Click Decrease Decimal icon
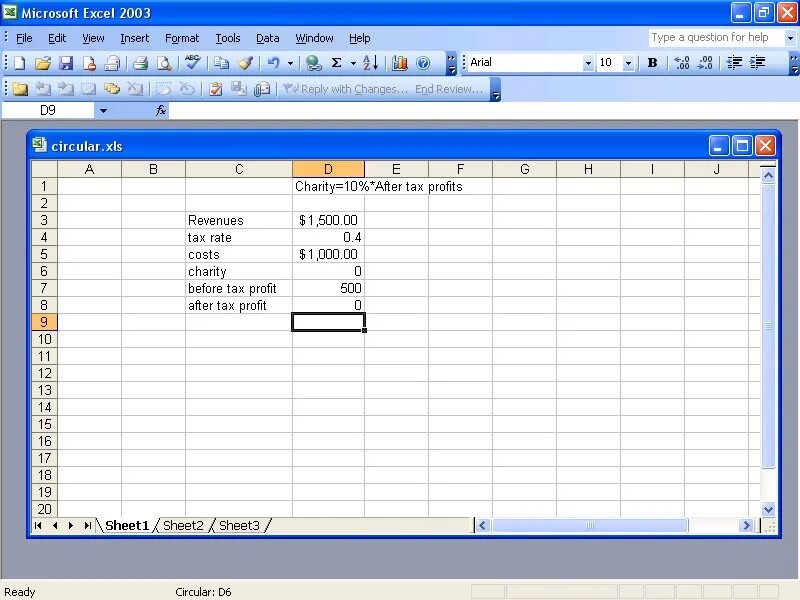Image resolution: width=800 pixels, height=600 pixels. 705,63
